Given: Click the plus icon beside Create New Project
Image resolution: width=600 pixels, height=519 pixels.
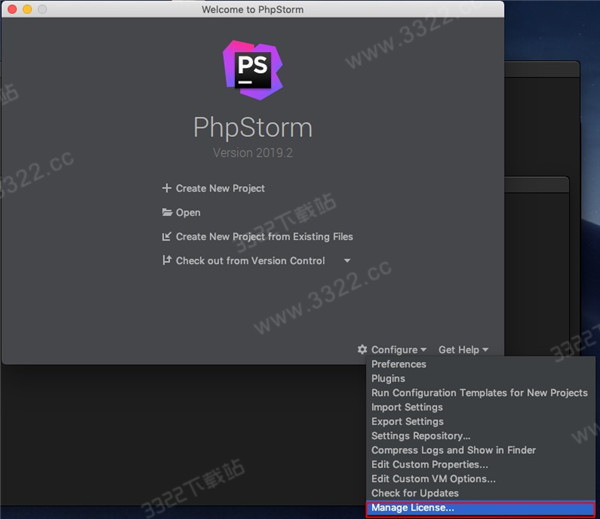Looking at the screenshot, I should click(166, 188).
